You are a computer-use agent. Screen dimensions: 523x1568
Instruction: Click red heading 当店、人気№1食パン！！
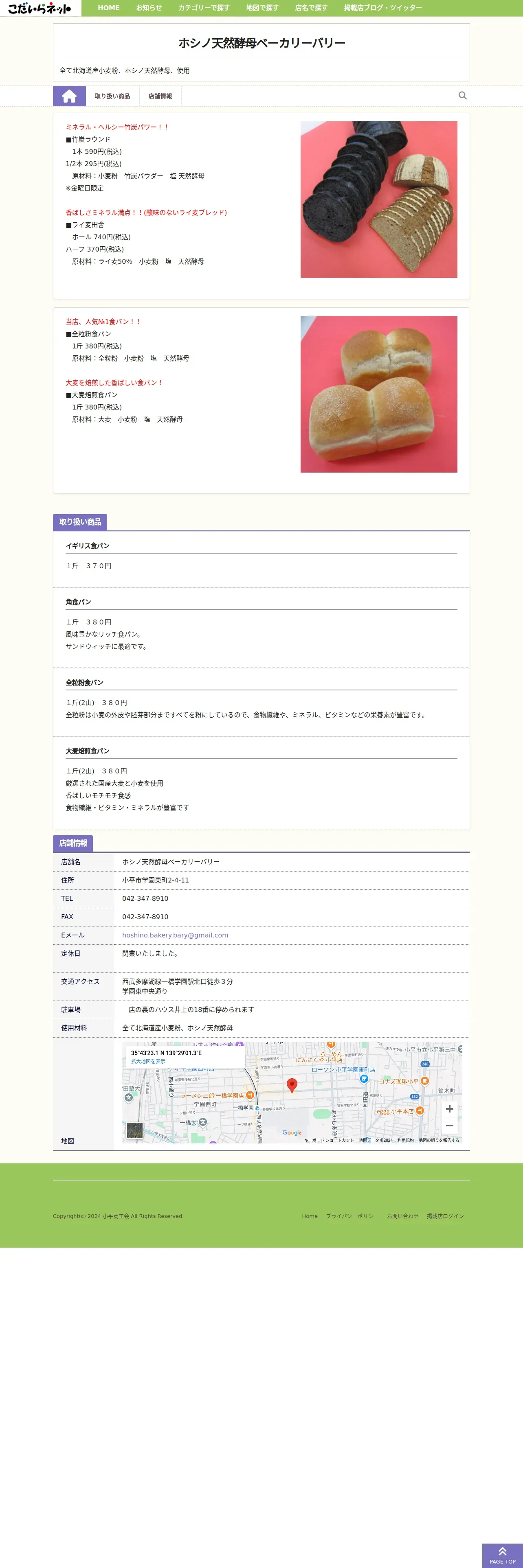pyautogui.click(x=103, y=322)
